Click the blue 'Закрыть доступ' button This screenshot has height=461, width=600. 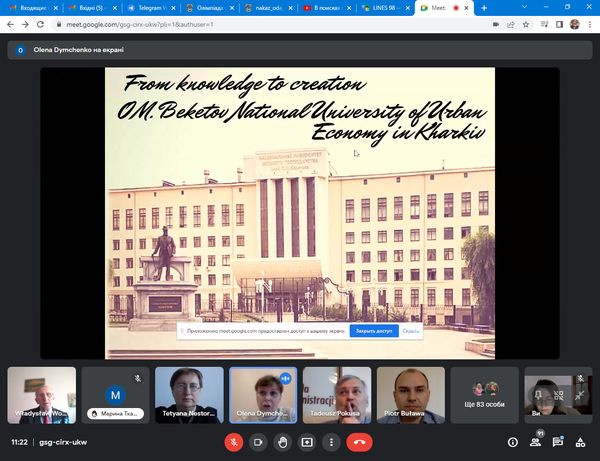374,330
